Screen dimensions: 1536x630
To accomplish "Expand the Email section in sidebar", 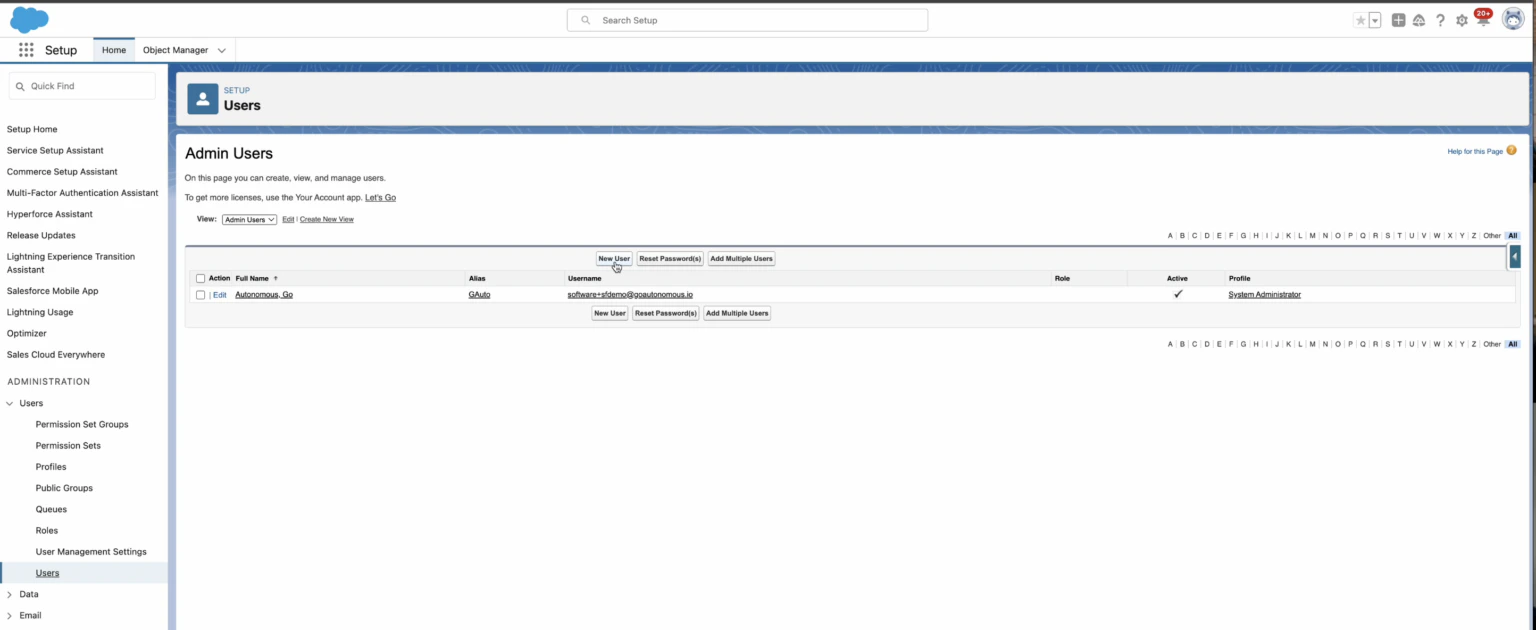I will 10,615.
